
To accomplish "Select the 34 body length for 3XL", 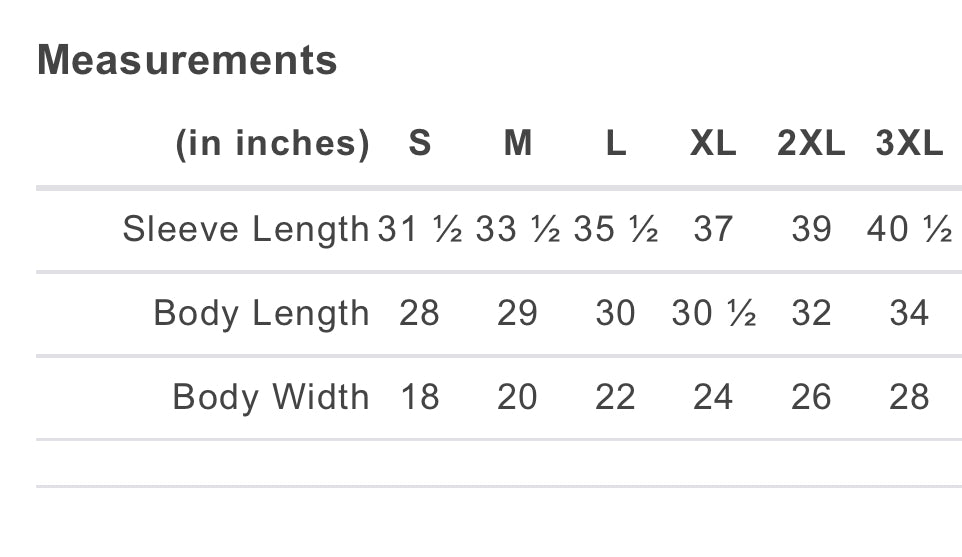I will point(909,313).
